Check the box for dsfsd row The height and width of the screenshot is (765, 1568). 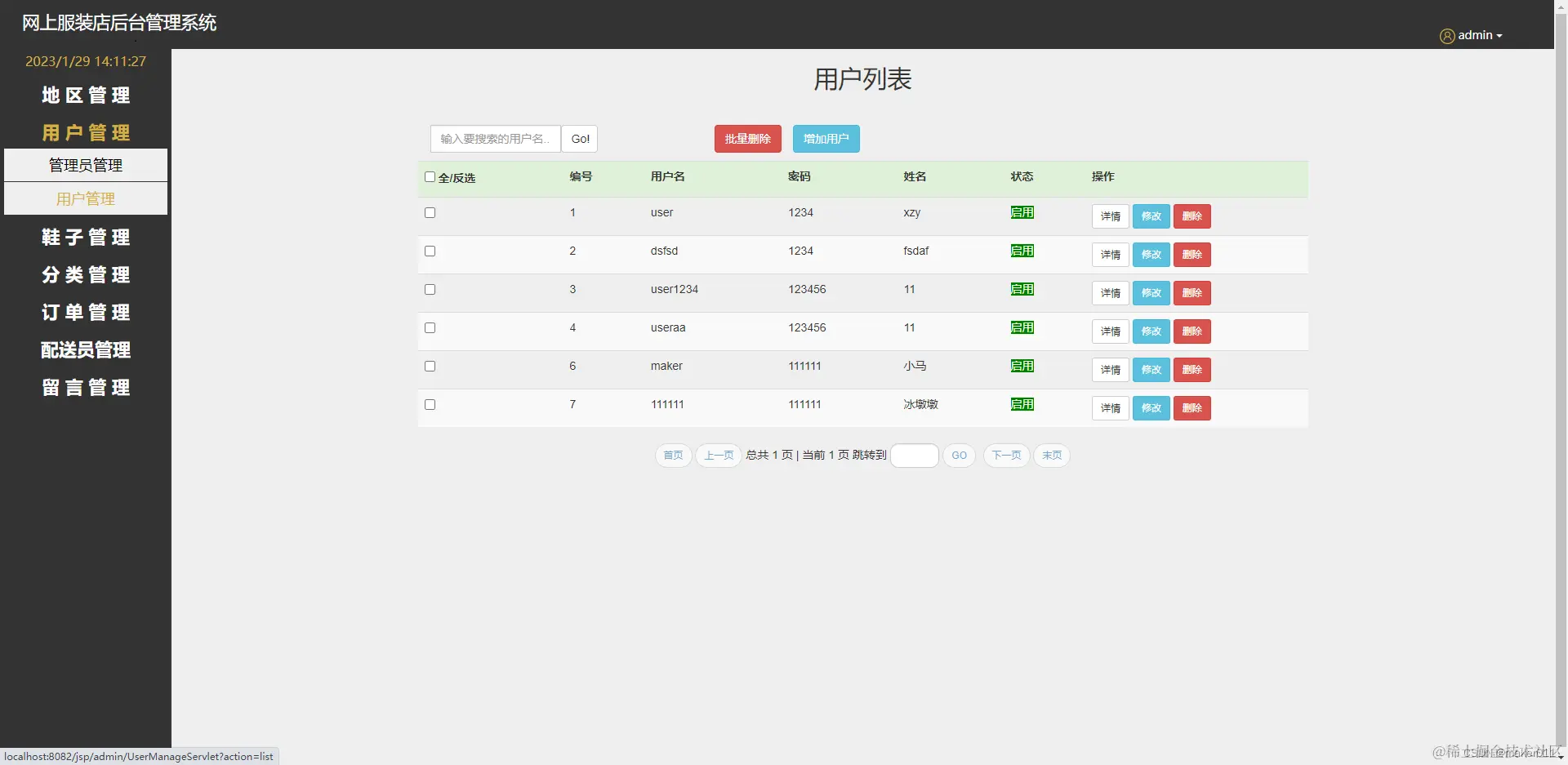click(x=430, y=251)
